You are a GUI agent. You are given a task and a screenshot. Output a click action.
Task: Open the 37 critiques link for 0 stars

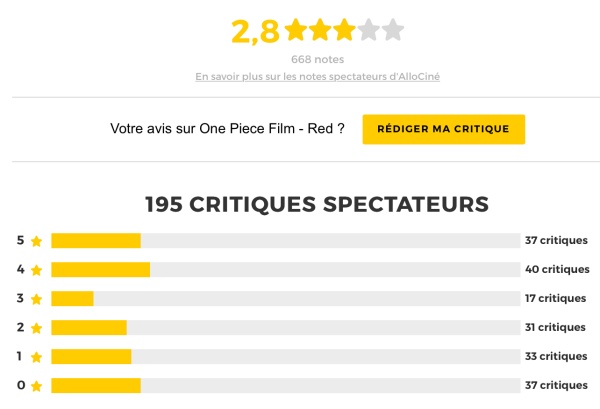pos(556,385)
